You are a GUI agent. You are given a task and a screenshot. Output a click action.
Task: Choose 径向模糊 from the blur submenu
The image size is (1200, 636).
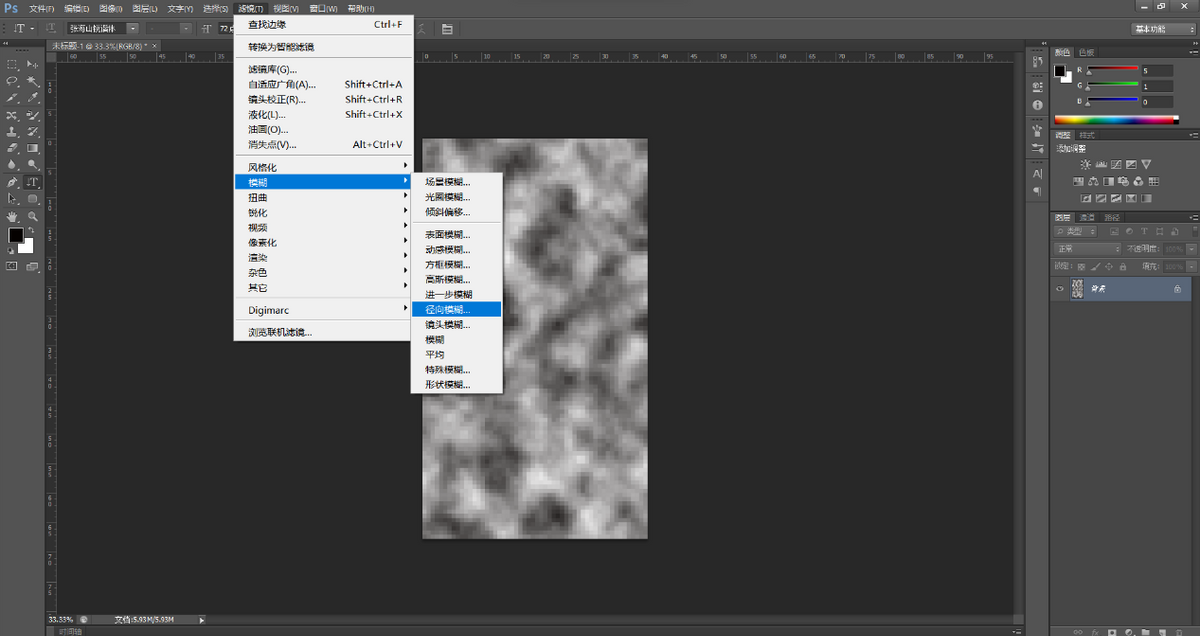pos(447,310)
